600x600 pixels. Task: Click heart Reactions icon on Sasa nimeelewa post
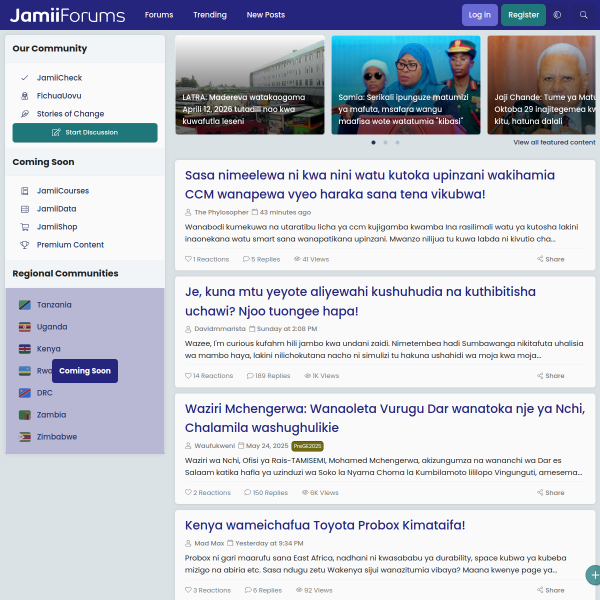click(x=188, y=259)
